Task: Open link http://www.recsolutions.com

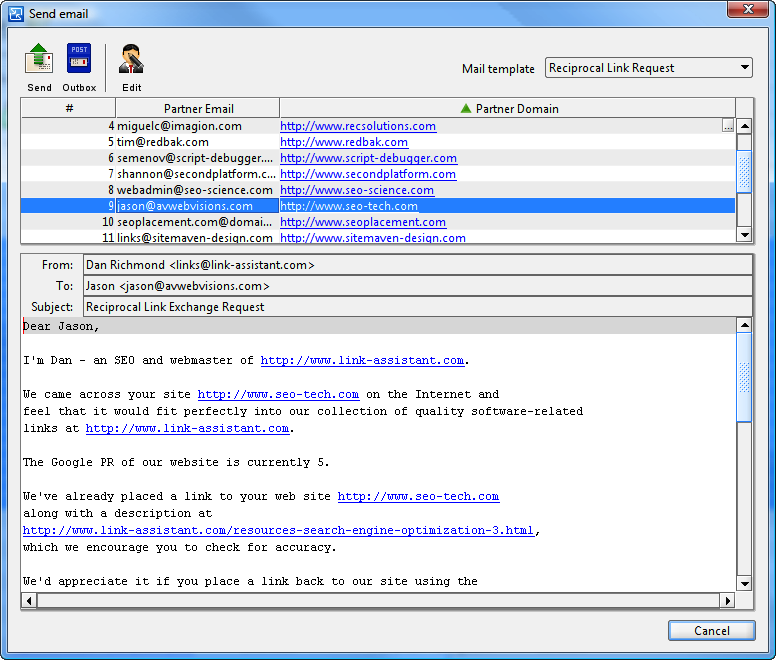Action: click(358, 126)
